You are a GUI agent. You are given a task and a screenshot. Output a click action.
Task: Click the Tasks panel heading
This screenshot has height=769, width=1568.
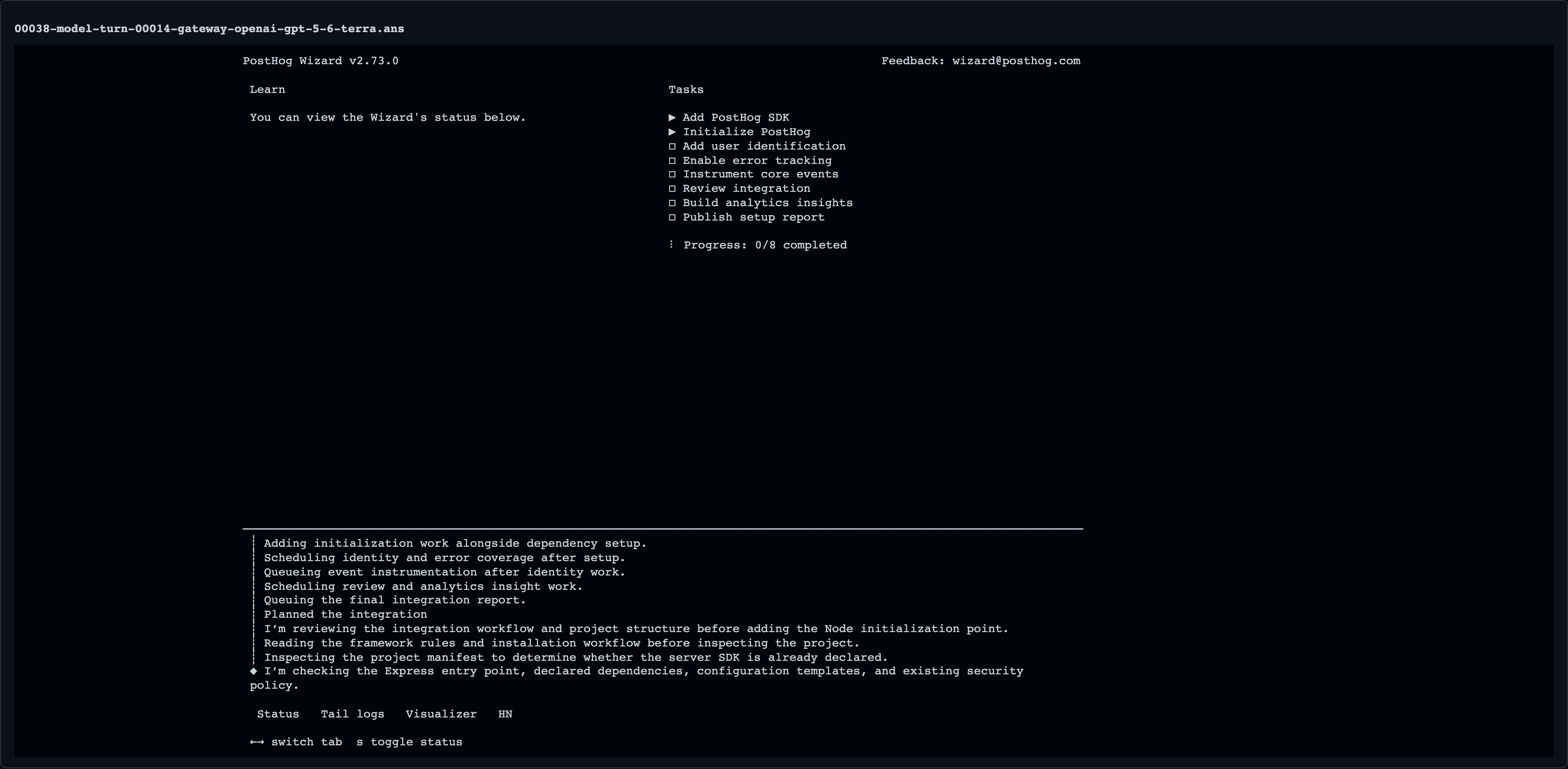point(686,90)
